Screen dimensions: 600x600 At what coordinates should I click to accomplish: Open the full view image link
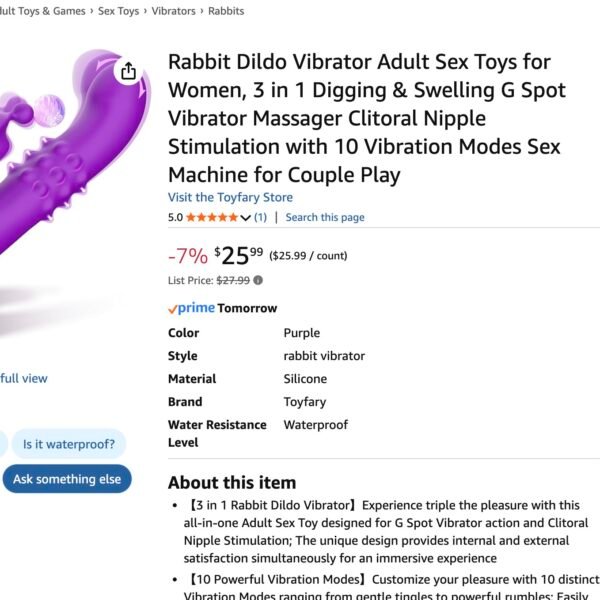24,378
